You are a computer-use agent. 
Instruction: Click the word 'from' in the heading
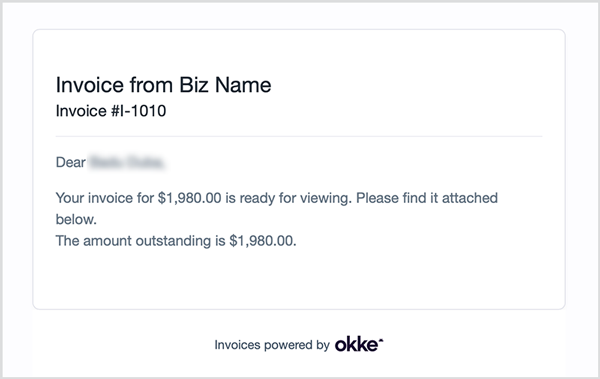tap(151, 85)
